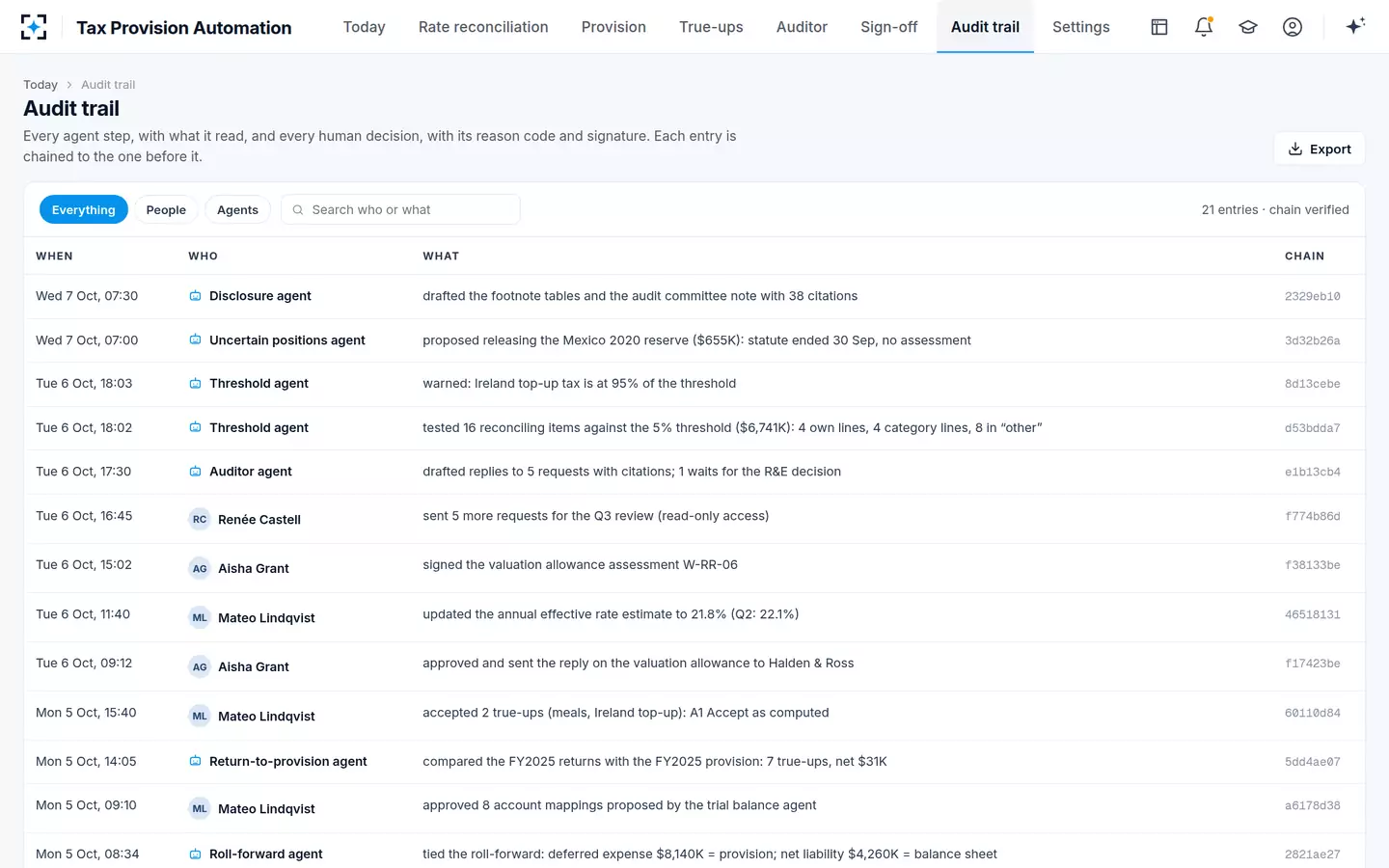Click the robot icon beside Auditor agent
1389x868 pixels.
pos(195,472)
